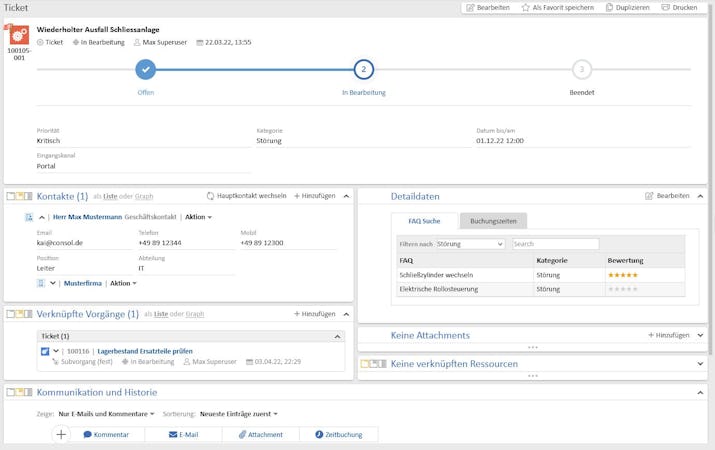Click ticket number 100105-001

(x=19, y=54)
